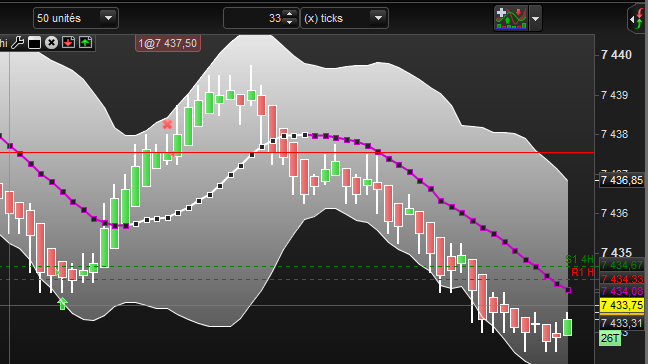648x364 pixels.
Task: Click the 'R1 H' resistance level label
Action: click(x=583, y=272)
